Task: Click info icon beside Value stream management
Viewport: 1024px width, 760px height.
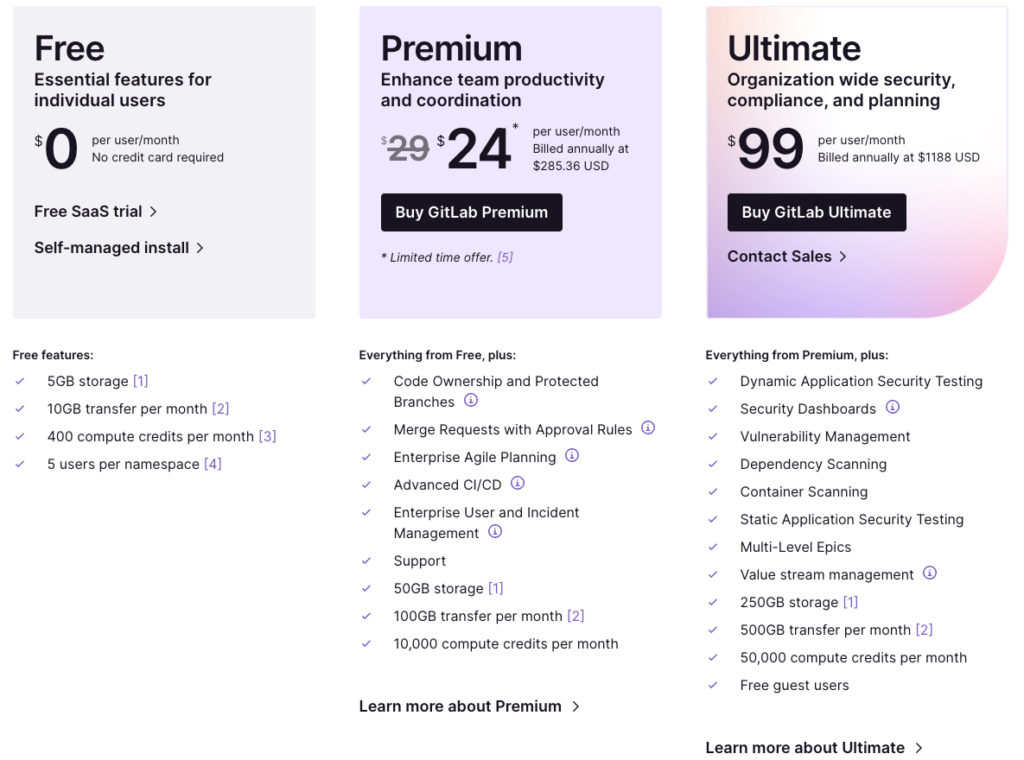Action: (929, 573)
